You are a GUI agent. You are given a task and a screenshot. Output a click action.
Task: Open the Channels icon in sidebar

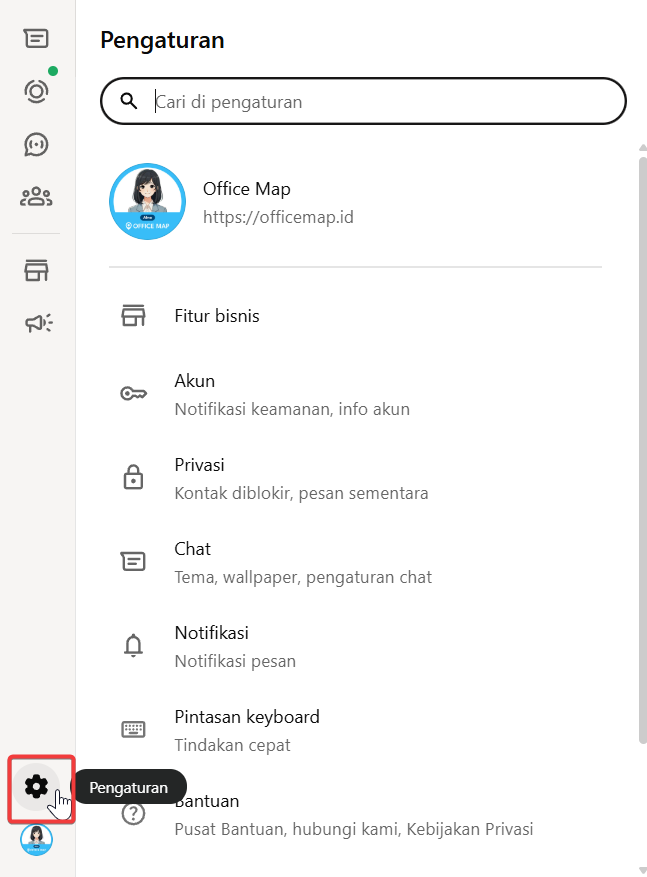(36, 144)
